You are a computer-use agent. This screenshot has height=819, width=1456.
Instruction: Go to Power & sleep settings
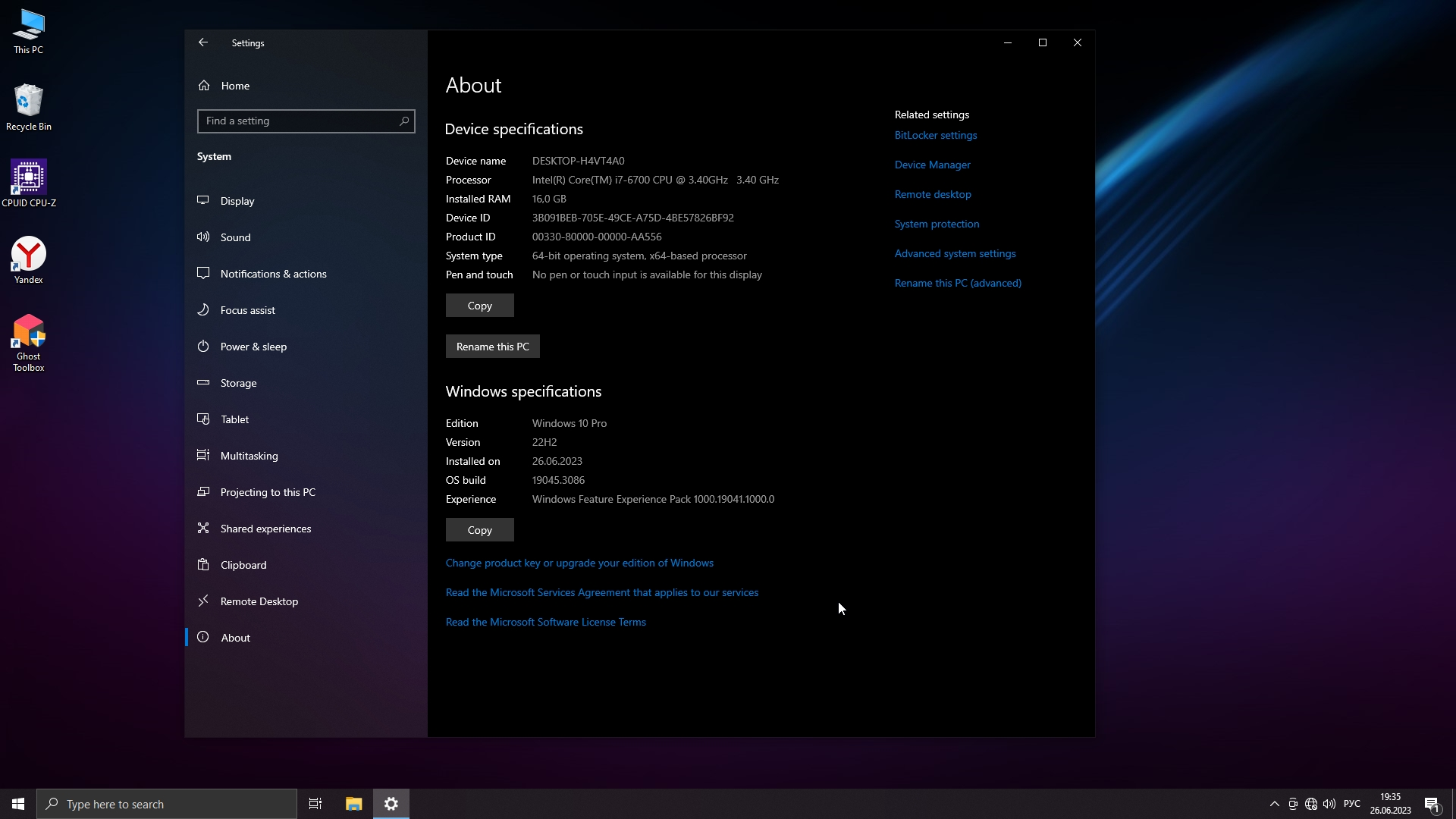(253, 347)
